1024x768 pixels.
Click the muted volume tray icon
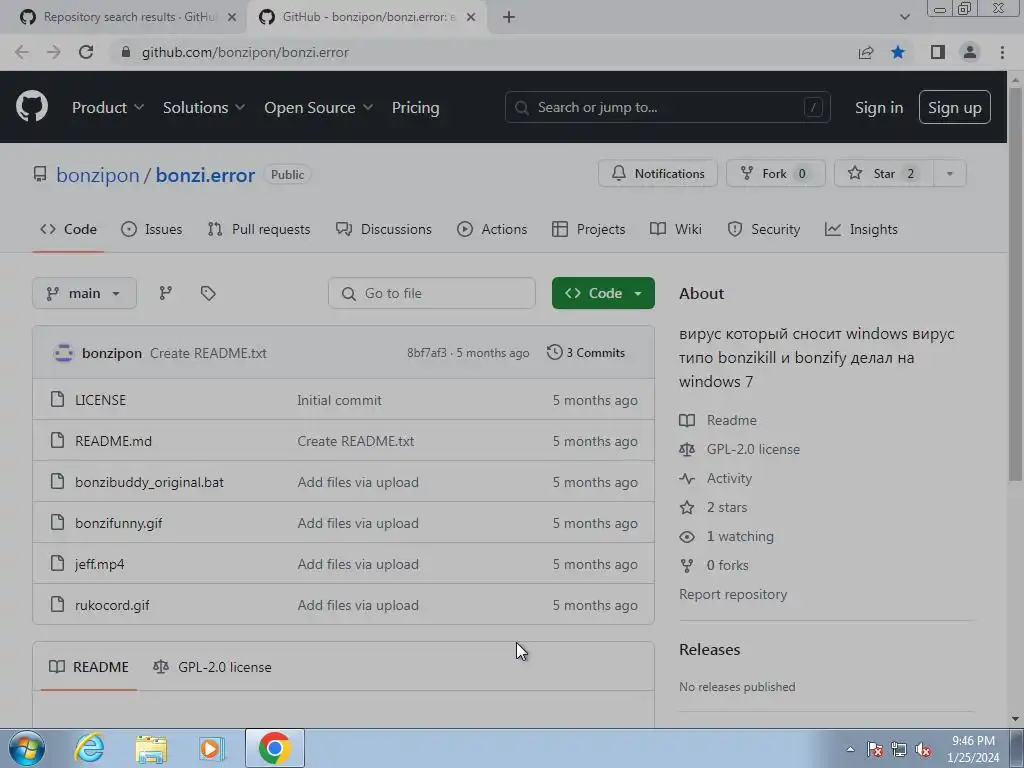(x=923, y=750)
